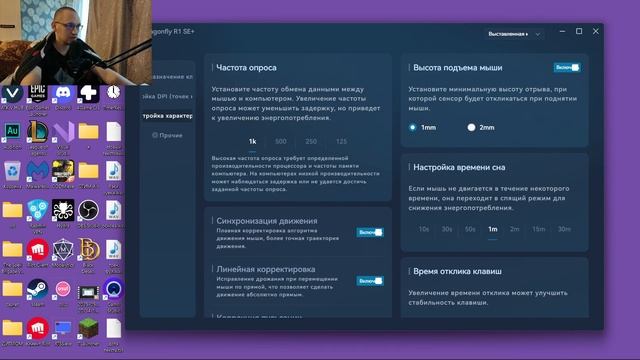Set polling rate to 125

pos(342,141)
